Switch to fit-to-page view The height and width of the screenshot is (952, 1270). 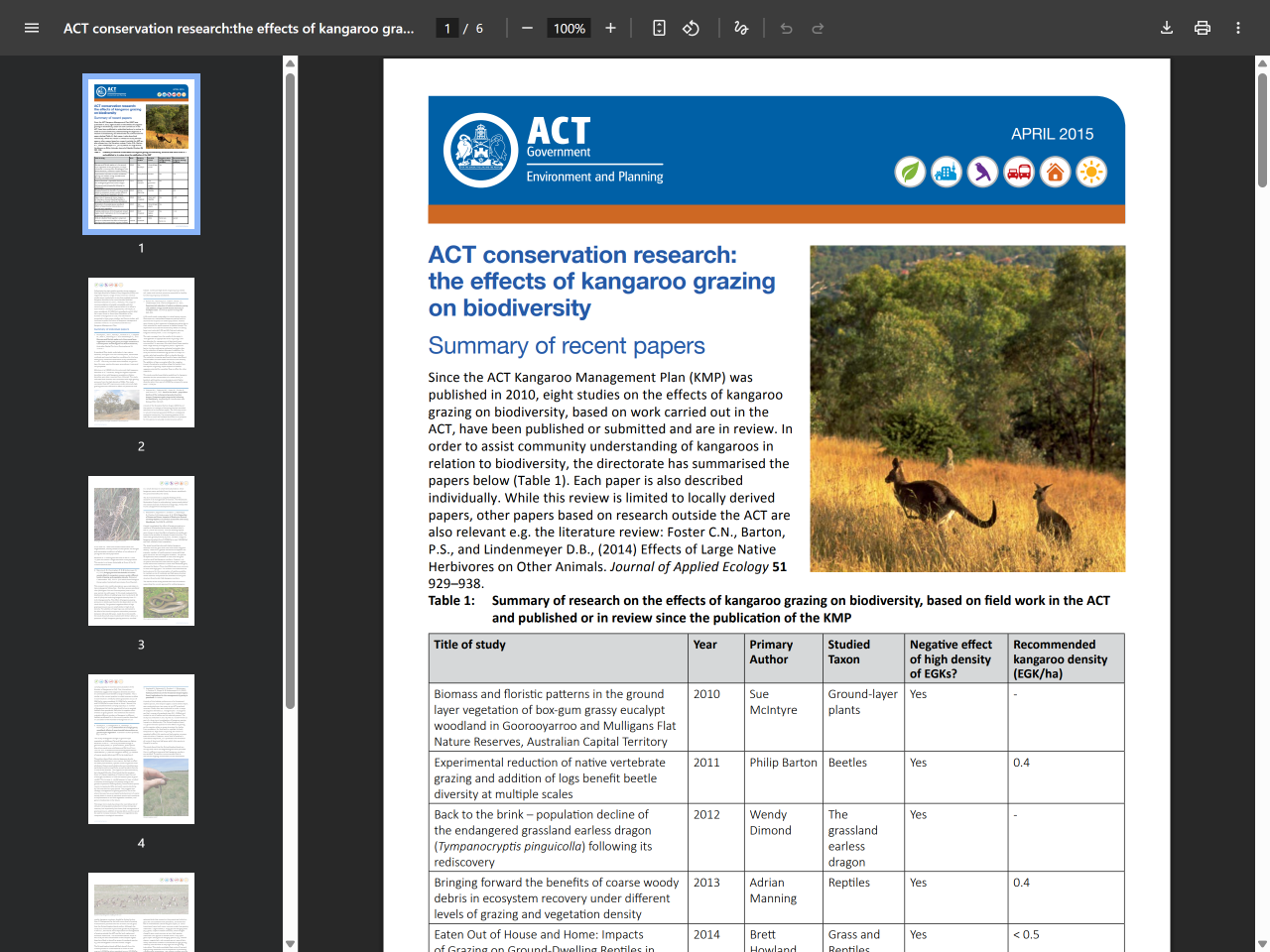point(659,28)
